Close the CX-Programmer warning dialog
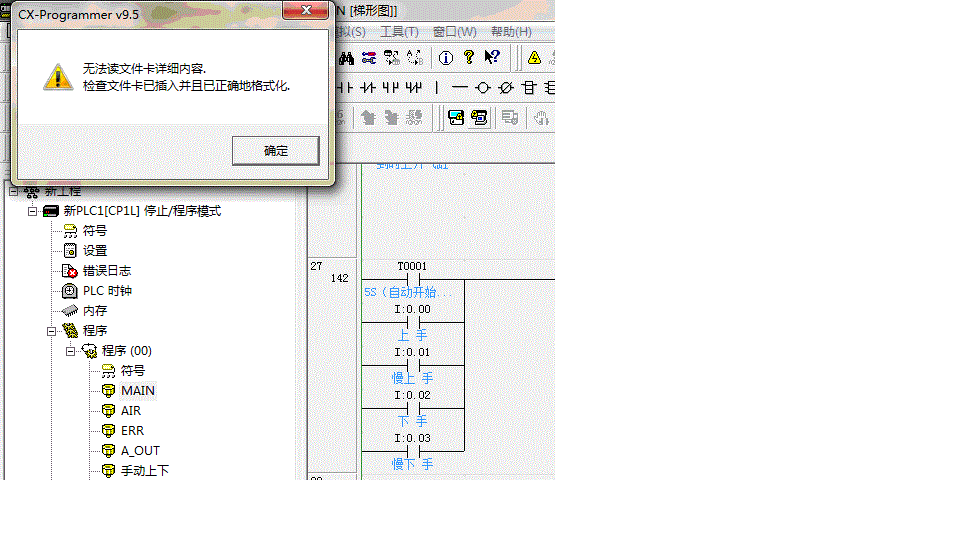 (309, 13)
